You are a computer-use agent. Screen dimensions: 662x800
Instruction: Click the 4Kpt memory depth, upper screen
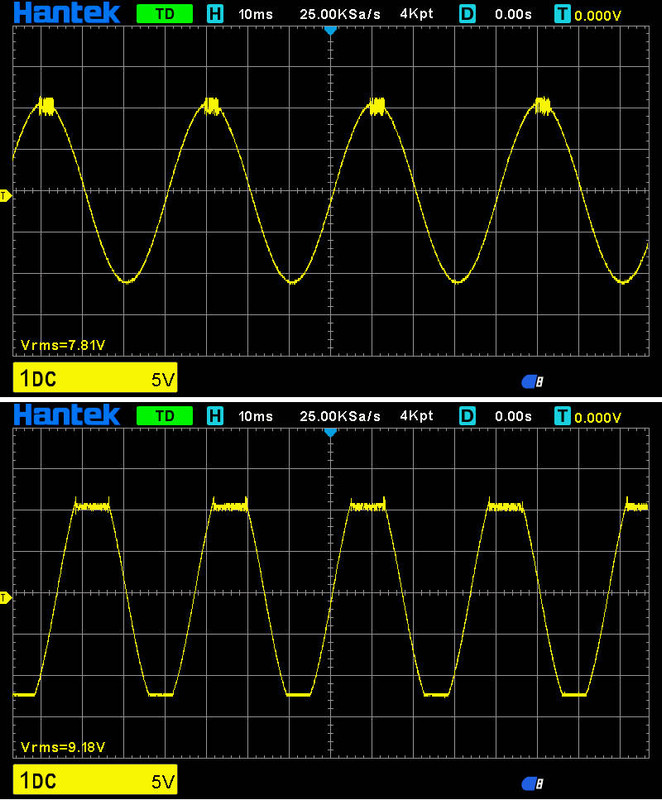point(417,14)
